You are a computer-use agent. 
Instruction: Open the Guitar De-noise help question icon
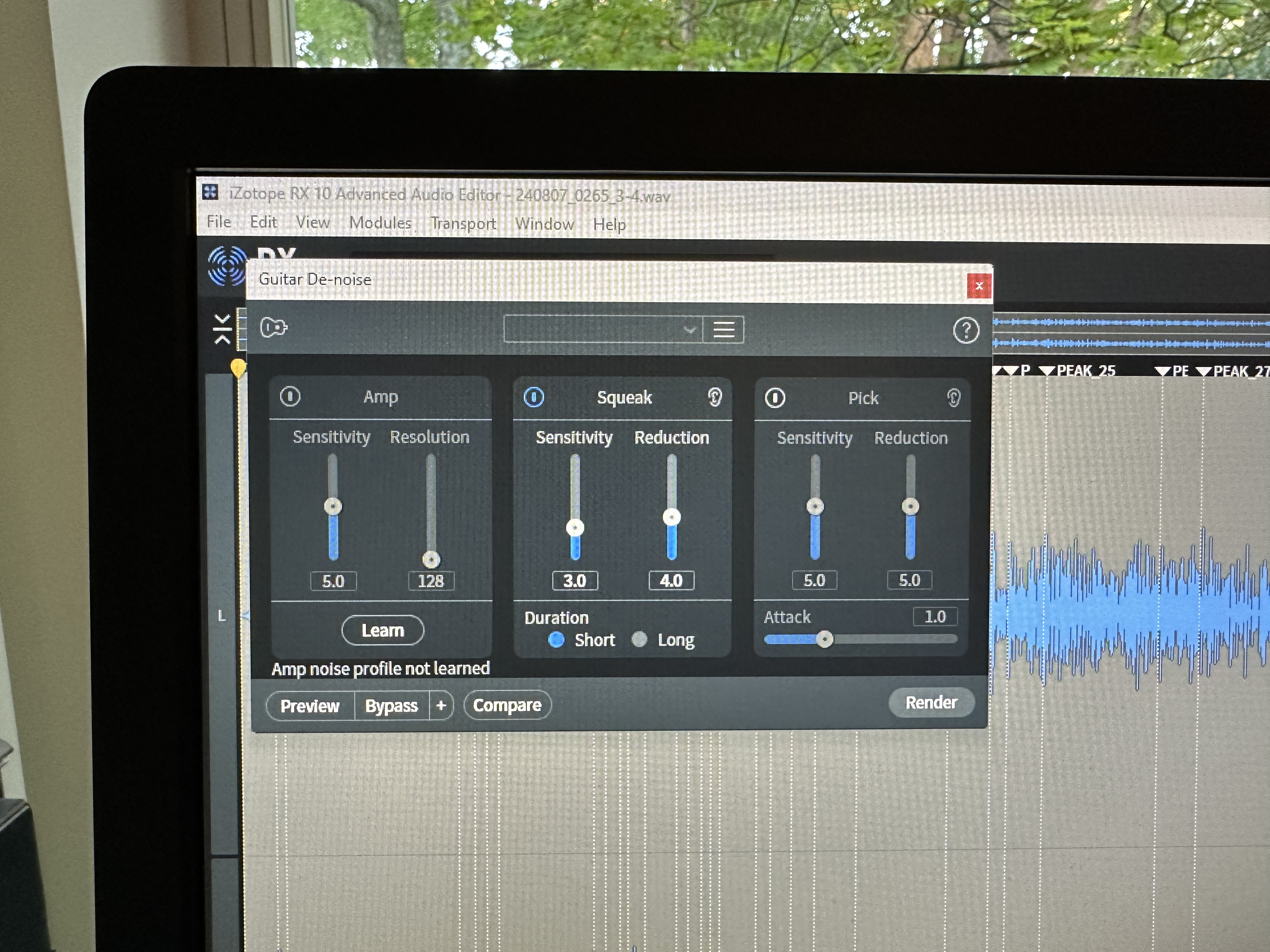pyautogui.click(x=966, y=331)
